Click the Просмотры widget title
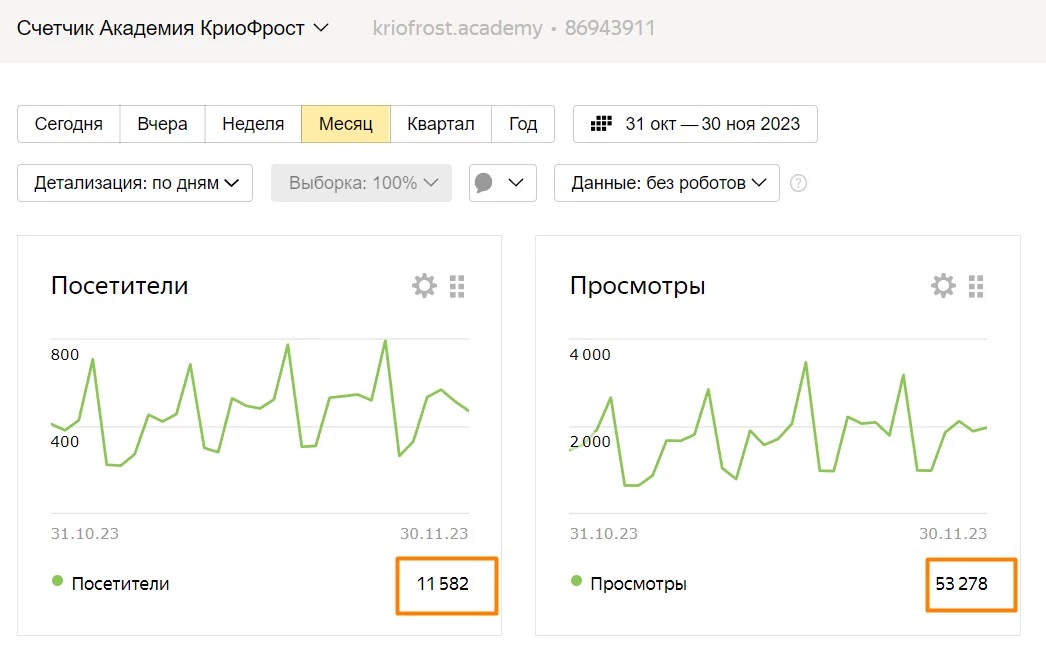The image size is (1046, 658). (x=638, y=286)
